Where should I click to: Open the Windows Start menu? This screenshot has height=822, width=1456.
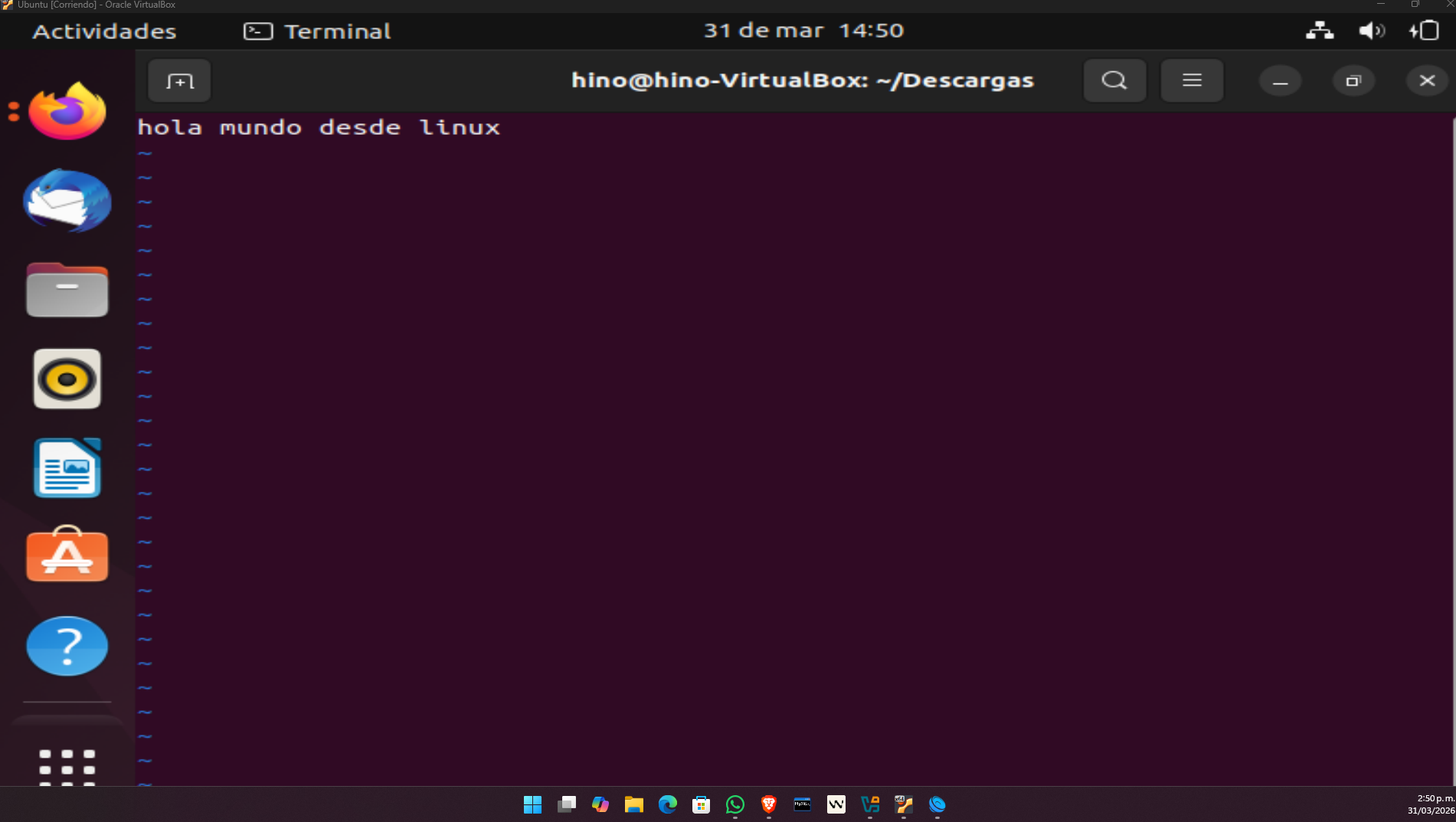(532, 804)
